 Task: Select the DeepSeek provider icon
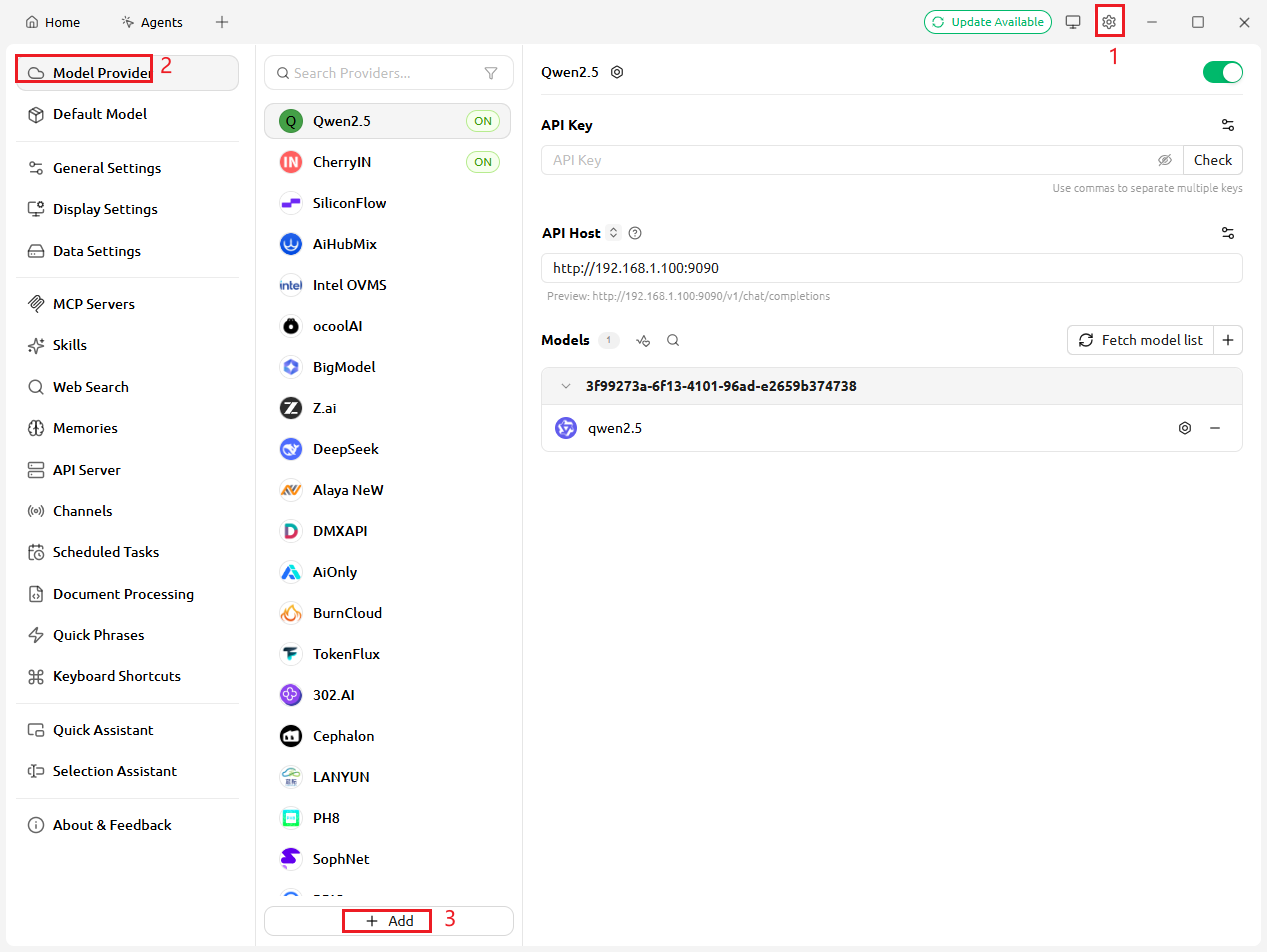coord(291,449)
